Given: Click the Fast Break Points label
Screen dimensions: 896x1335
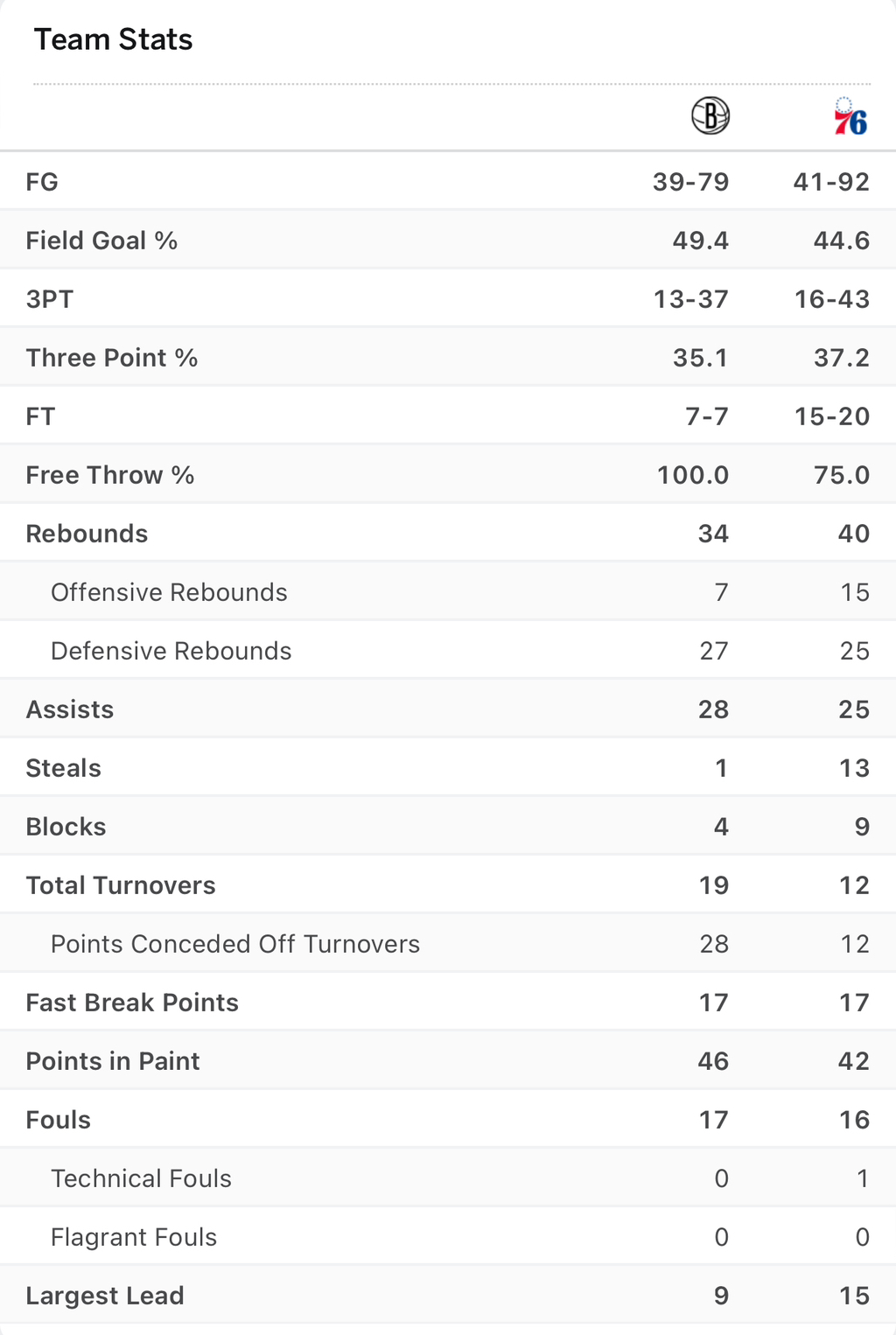Looking at the screenshot, I should pyautogui.click(x=132, y=1003).
